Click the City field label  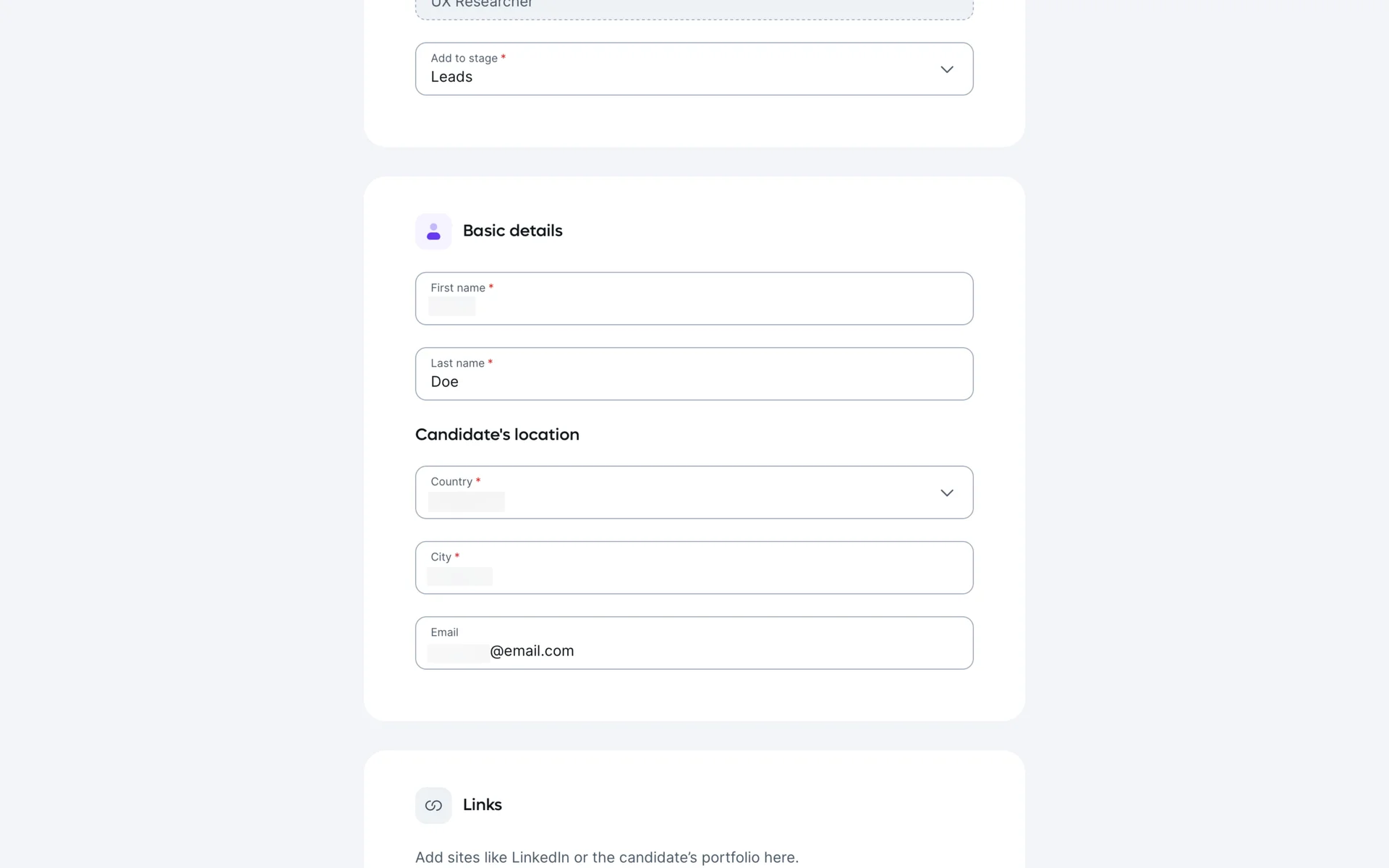click(441, 557)
